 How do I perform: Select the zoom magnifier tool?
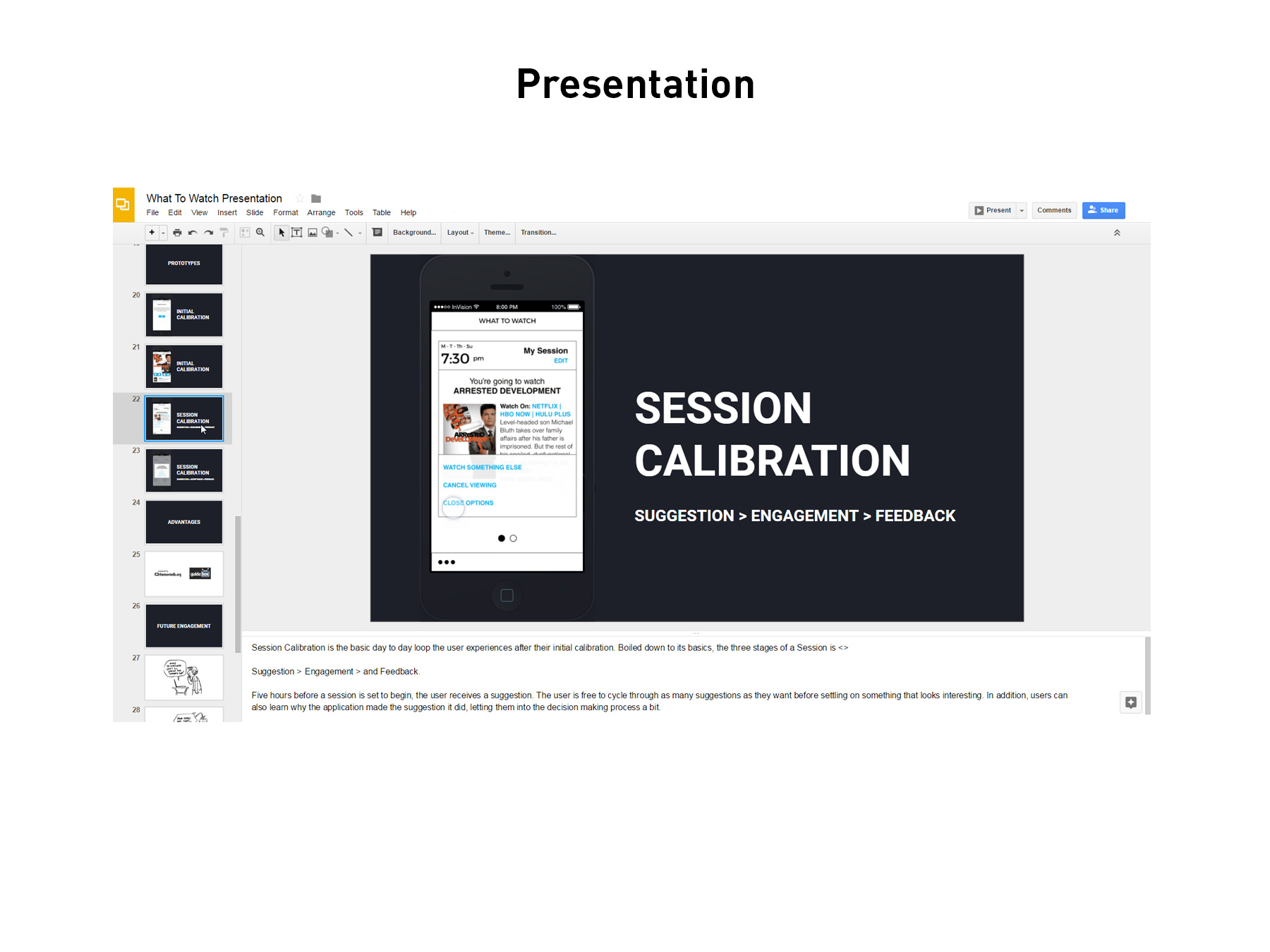point(260,233)
